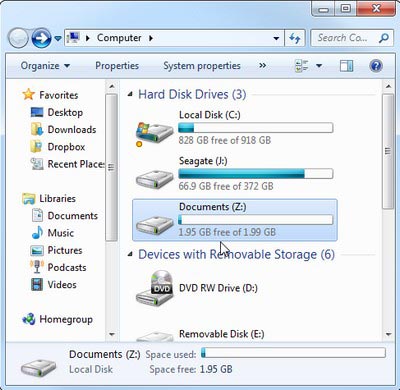Click in the Search Computer field
Screen dimensions: 400x390
pos(343,38)
